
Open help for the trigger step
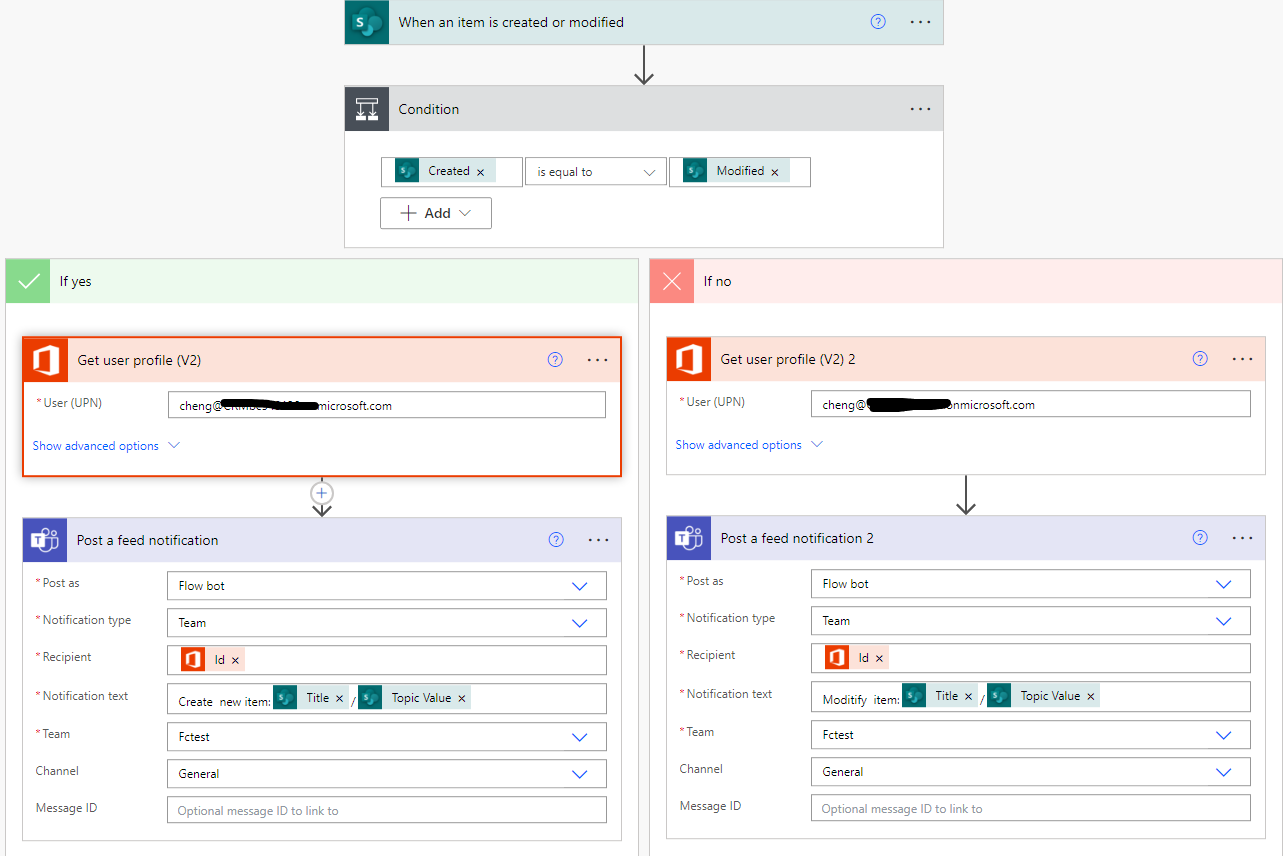click(x=877, y=21)
